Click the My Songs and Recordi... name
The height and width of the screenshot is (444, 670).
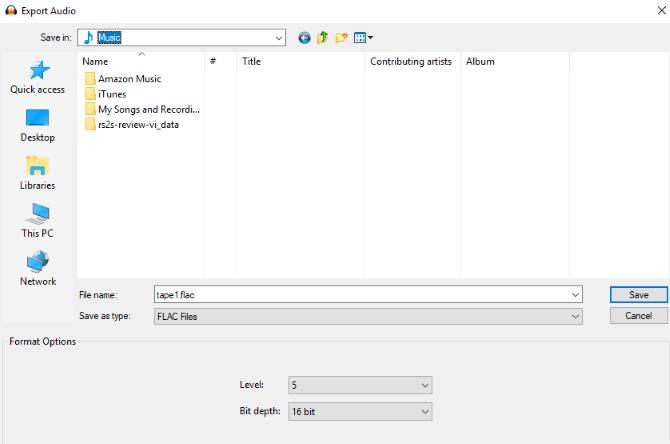(149, 109)
